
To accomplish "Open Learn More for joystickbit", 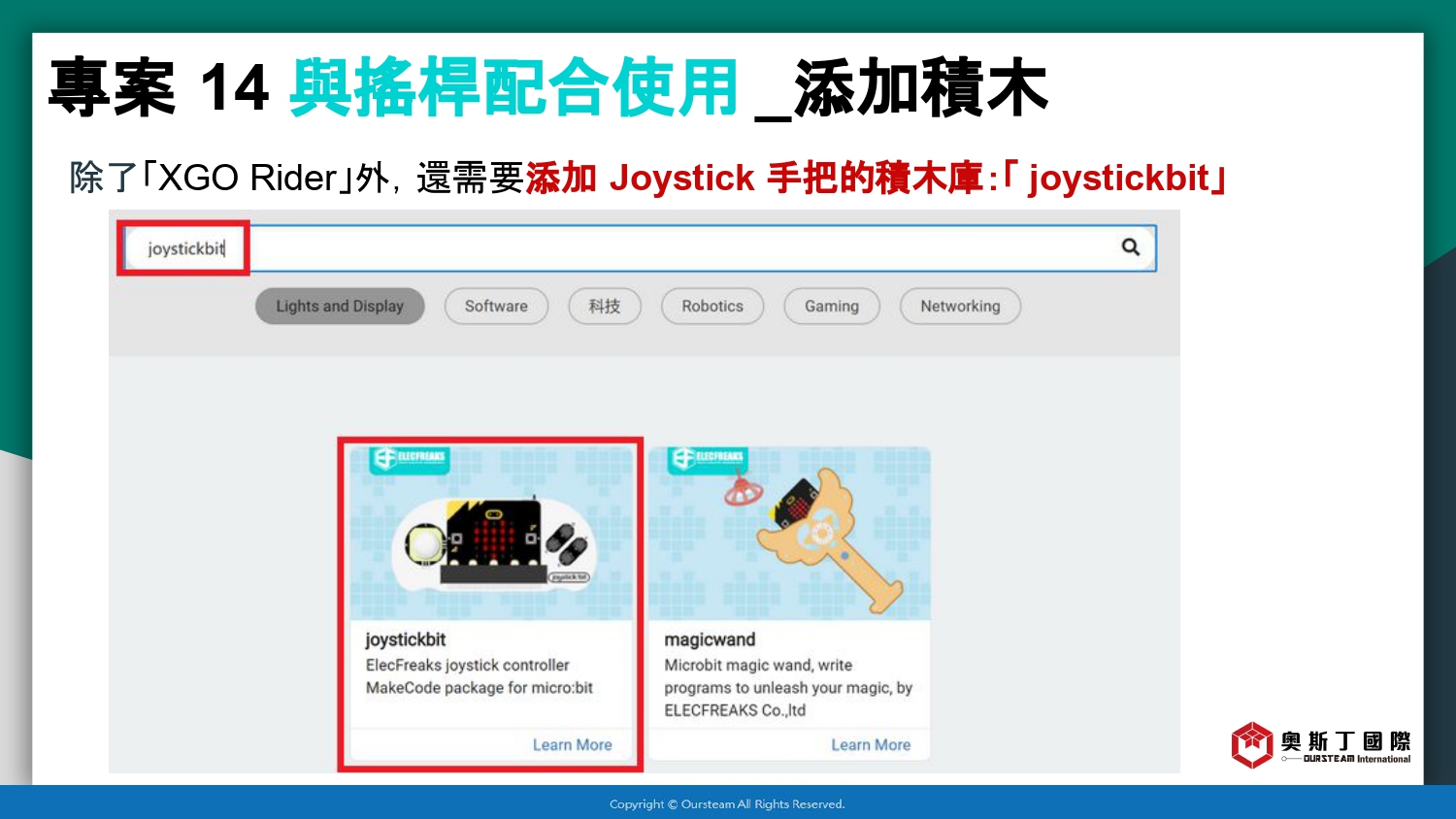I will [x=573, y=745].
